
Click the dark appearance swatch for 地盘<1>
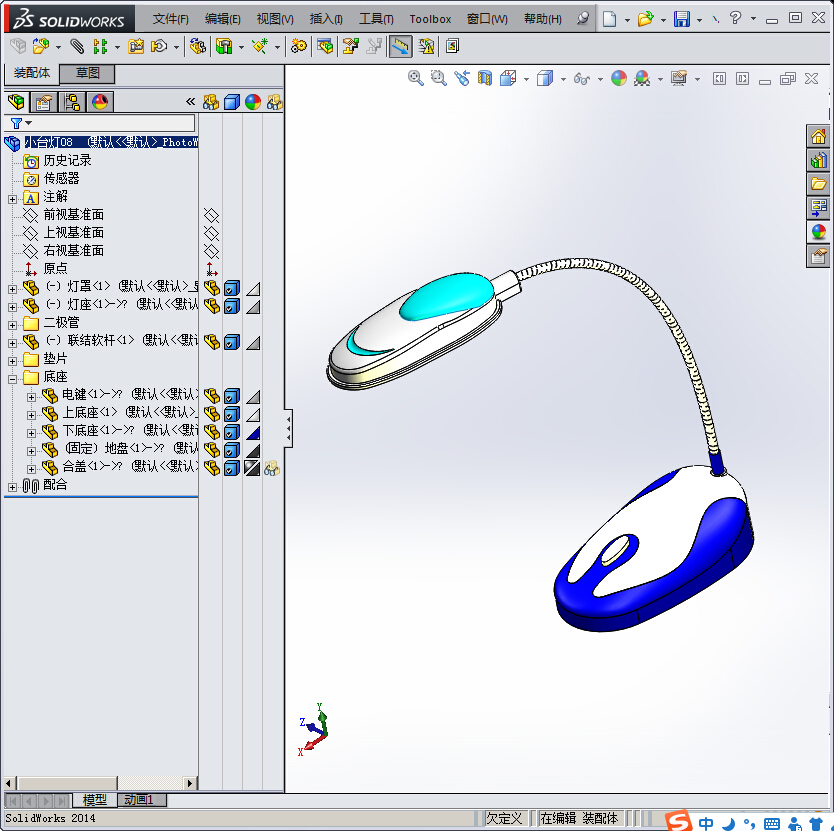(x=253, y=451)
